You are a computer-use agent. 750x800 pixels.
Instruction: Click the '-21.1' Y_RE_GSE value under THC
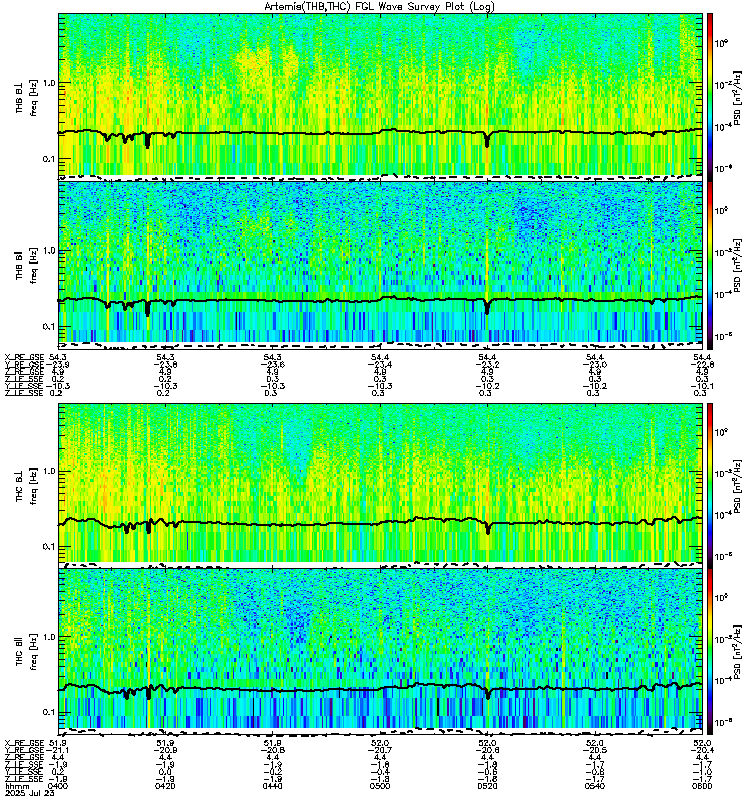point(58,750)
